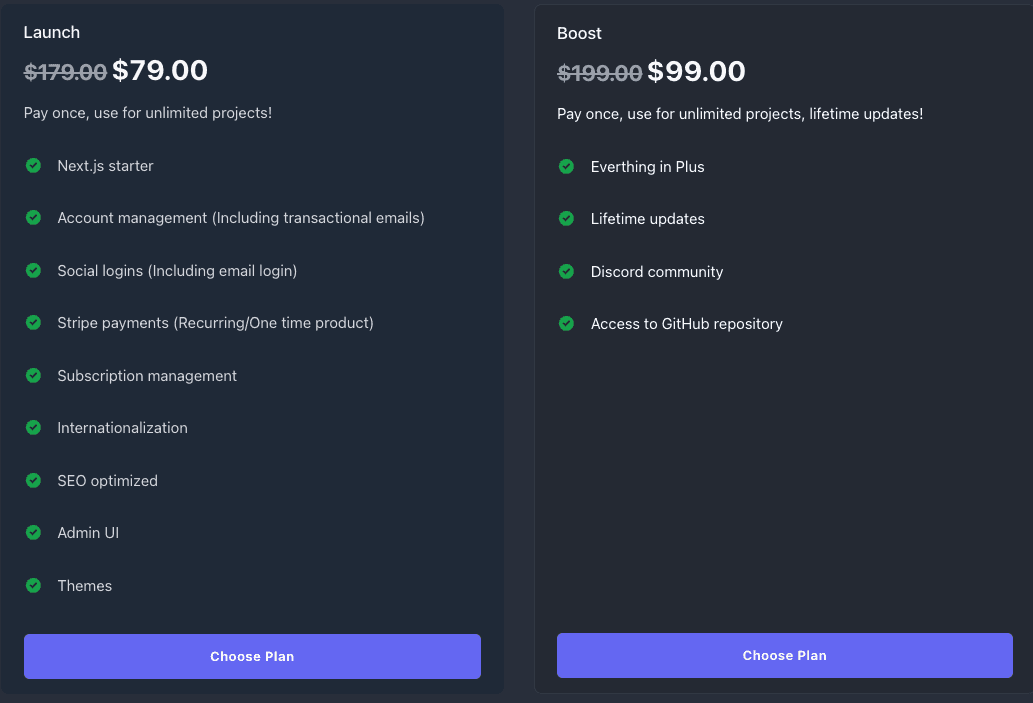Click Choose Plan for the Launch plan
Viewport: 1033px width, 703px height.
(x=252, y=656)
